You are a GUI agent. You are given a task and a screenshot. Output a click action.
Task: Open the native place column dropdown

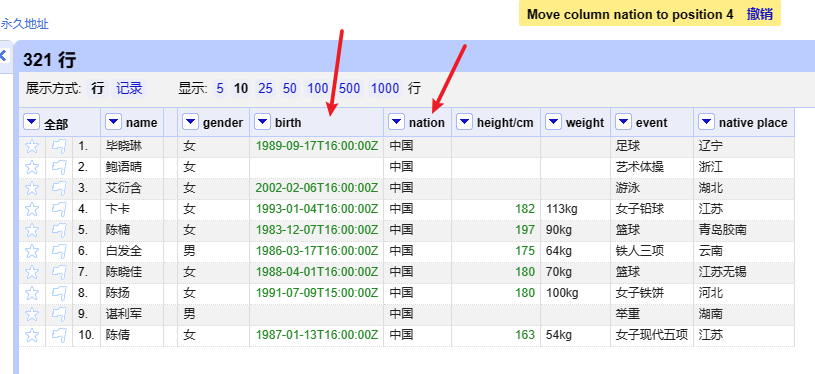coord(706,122)
